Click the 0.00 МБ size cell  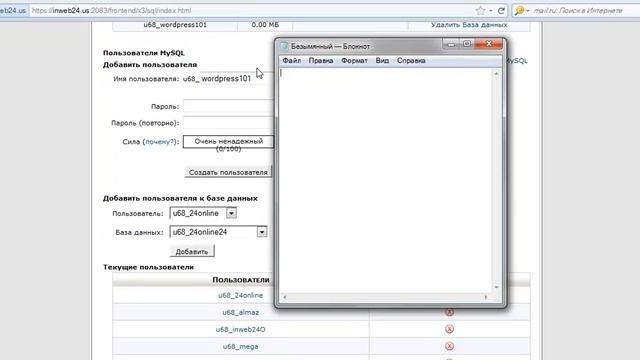(265, 25)
